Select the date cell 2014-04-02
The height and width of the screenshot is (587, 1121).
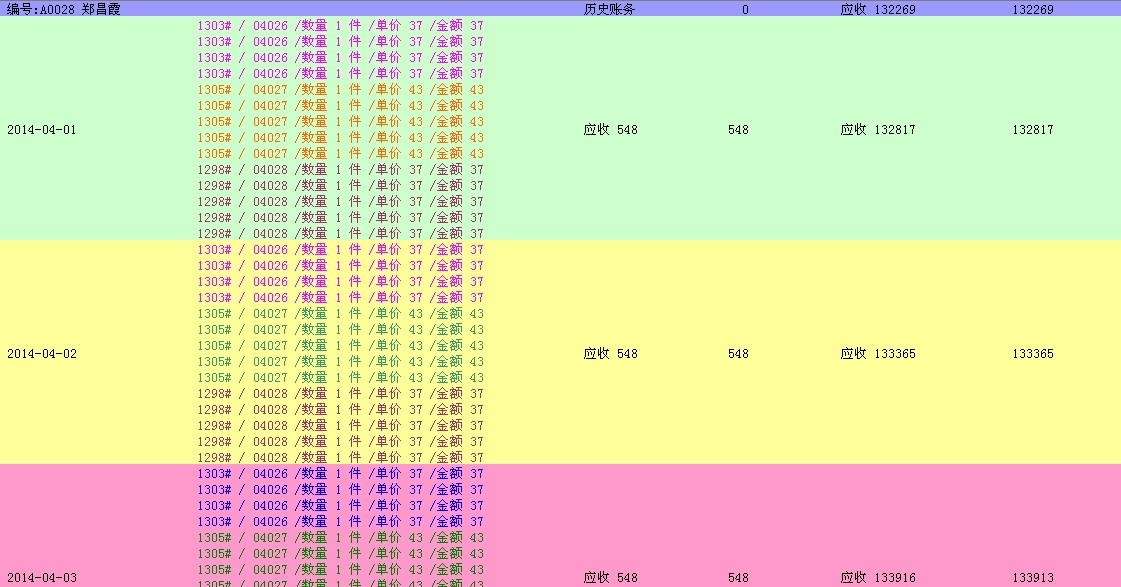[41, 354]
